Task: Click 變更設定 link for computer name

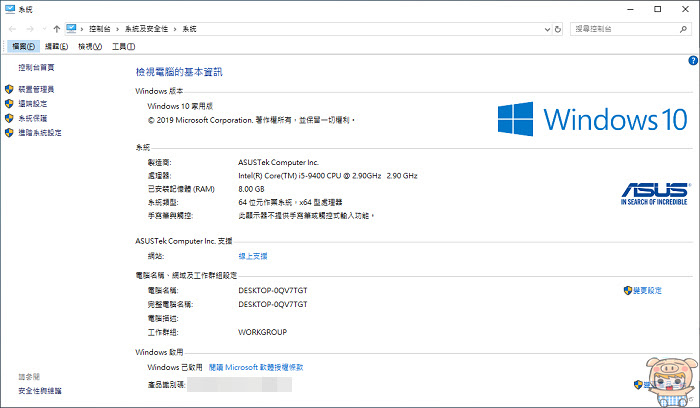Action: tap(647, 291)
